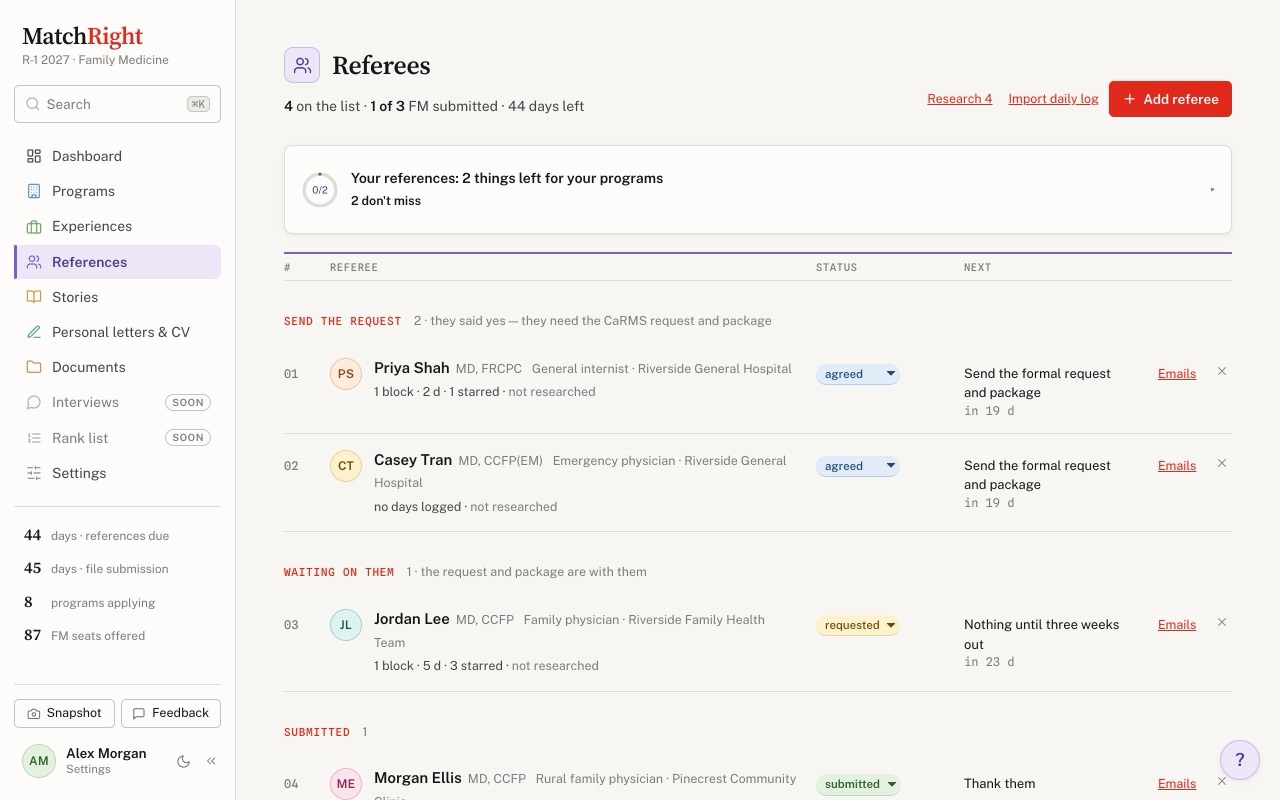Click the 0/2 progress ring
This screenshot has height=800, width=1280.
click(320, 190)
